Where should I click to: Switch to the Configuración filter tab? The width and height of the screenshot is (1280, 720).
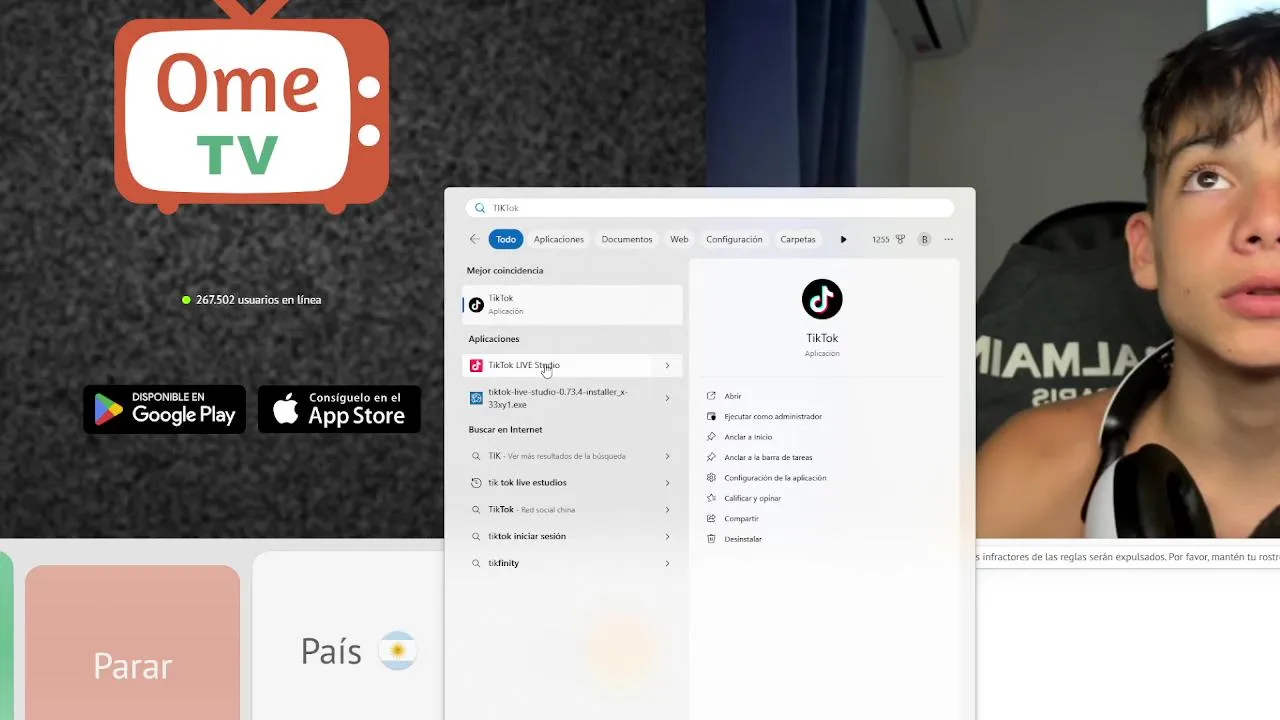pyautogui.click(x=734, y=239)
